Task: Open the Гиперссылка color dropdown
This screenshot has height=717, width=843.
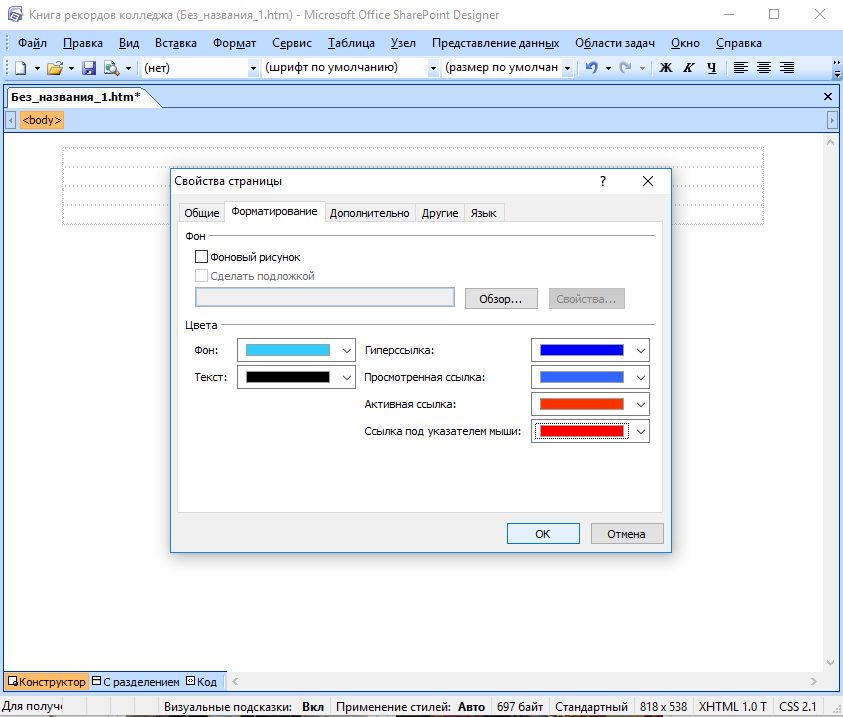Action: click(590, 350)
